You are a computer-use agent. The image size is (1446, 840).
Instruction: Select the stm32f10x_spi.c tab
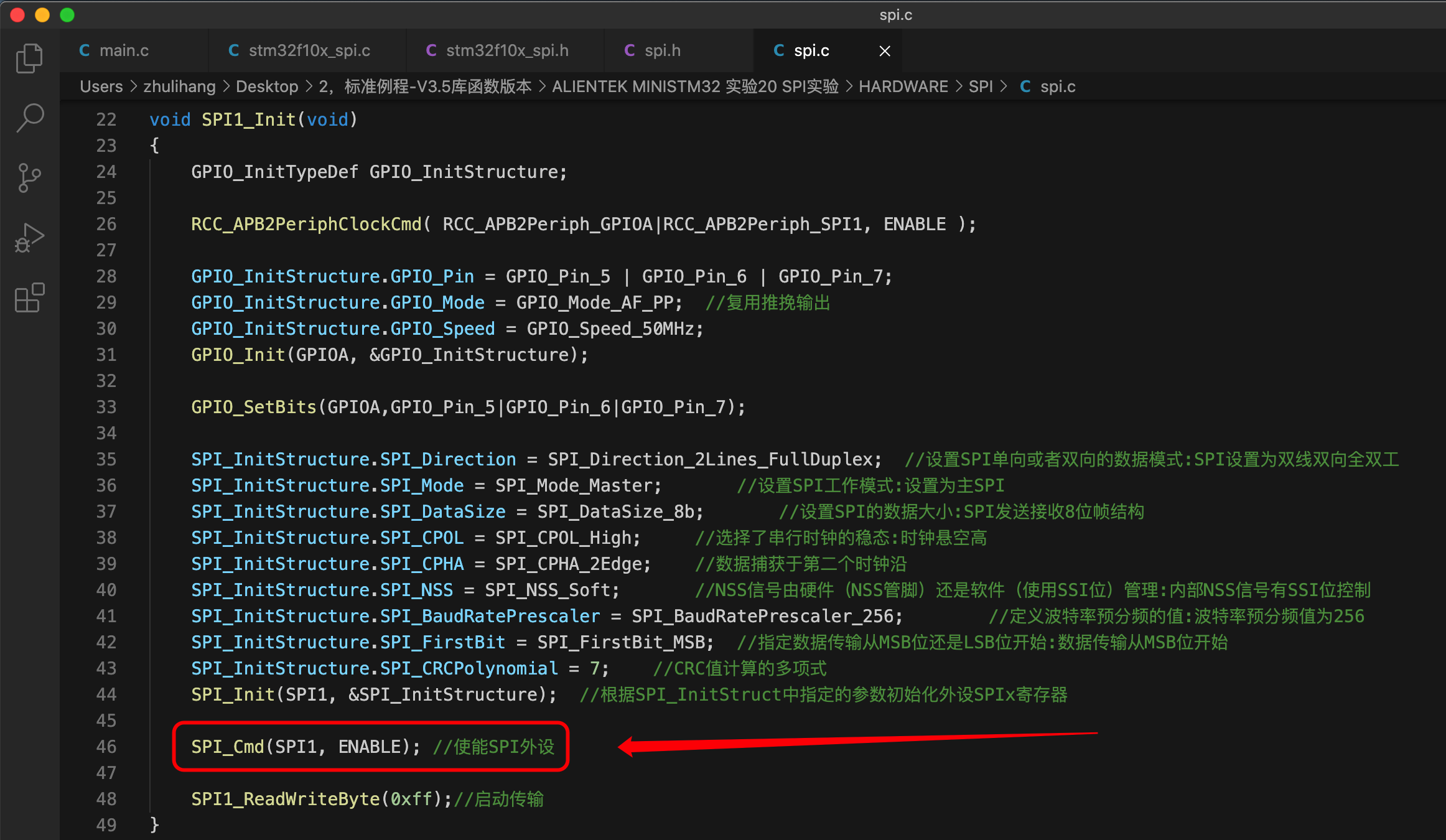point(309,50)
